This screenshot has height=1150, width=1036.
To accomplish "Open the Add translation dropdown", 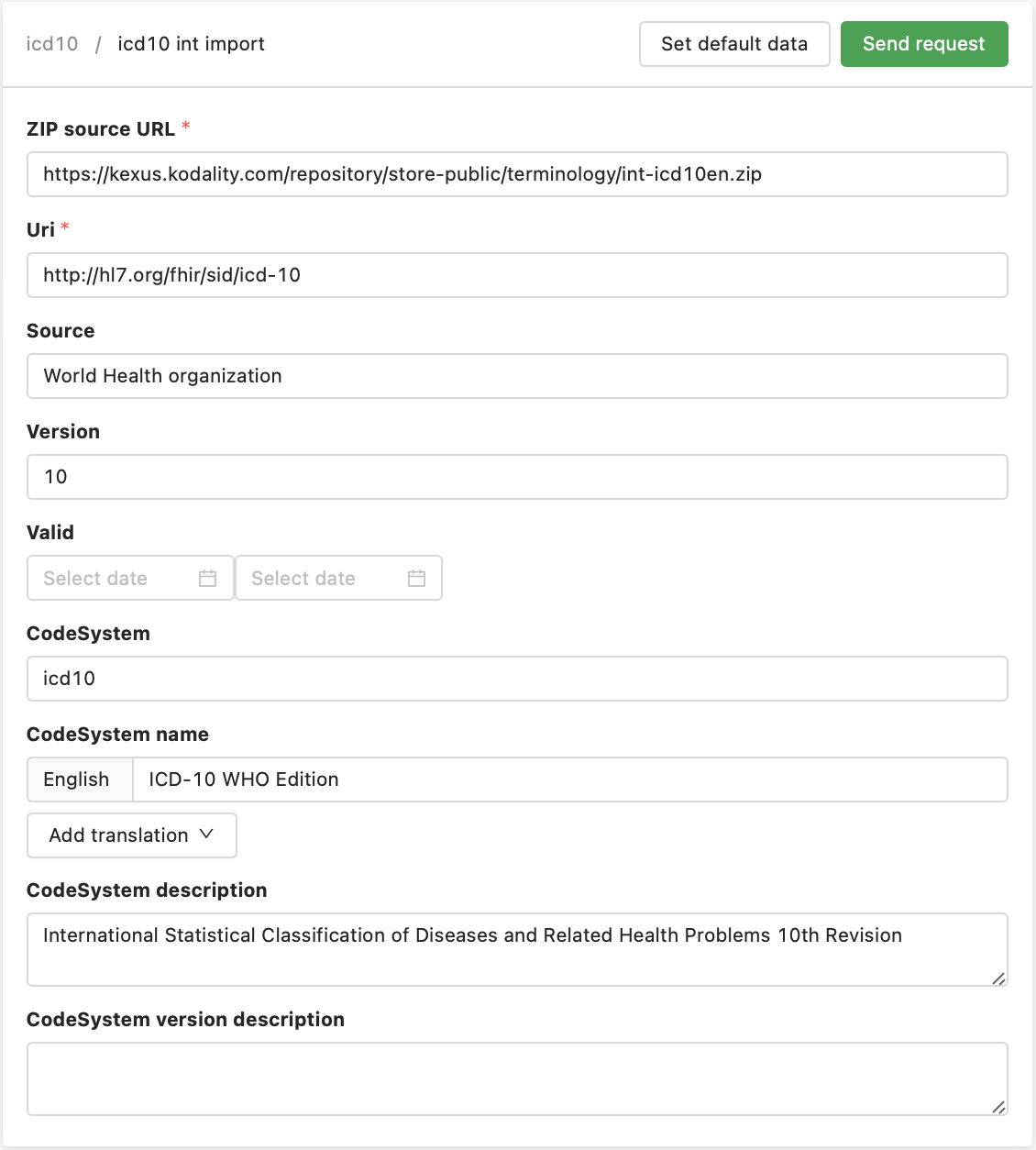I will 131,835.
